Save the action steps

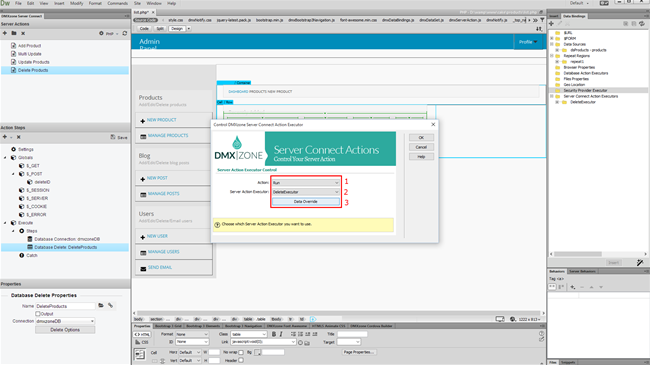[119, 137]
